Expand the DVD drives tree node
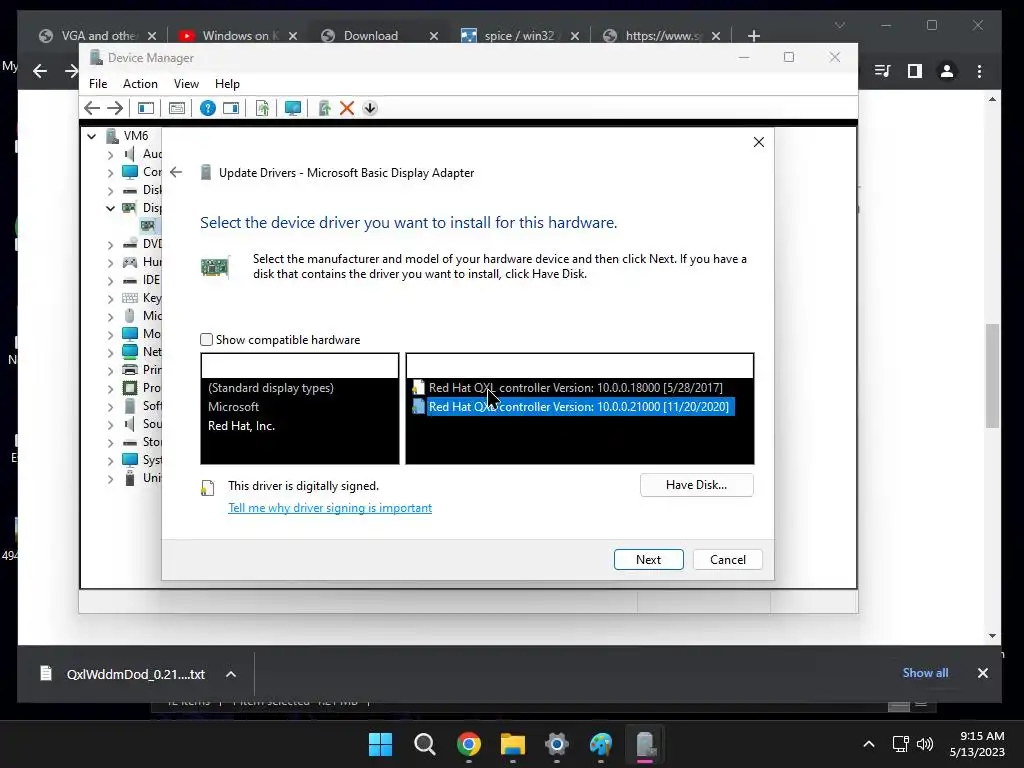This screenshot has height=768, width=1024. [110, 244]
